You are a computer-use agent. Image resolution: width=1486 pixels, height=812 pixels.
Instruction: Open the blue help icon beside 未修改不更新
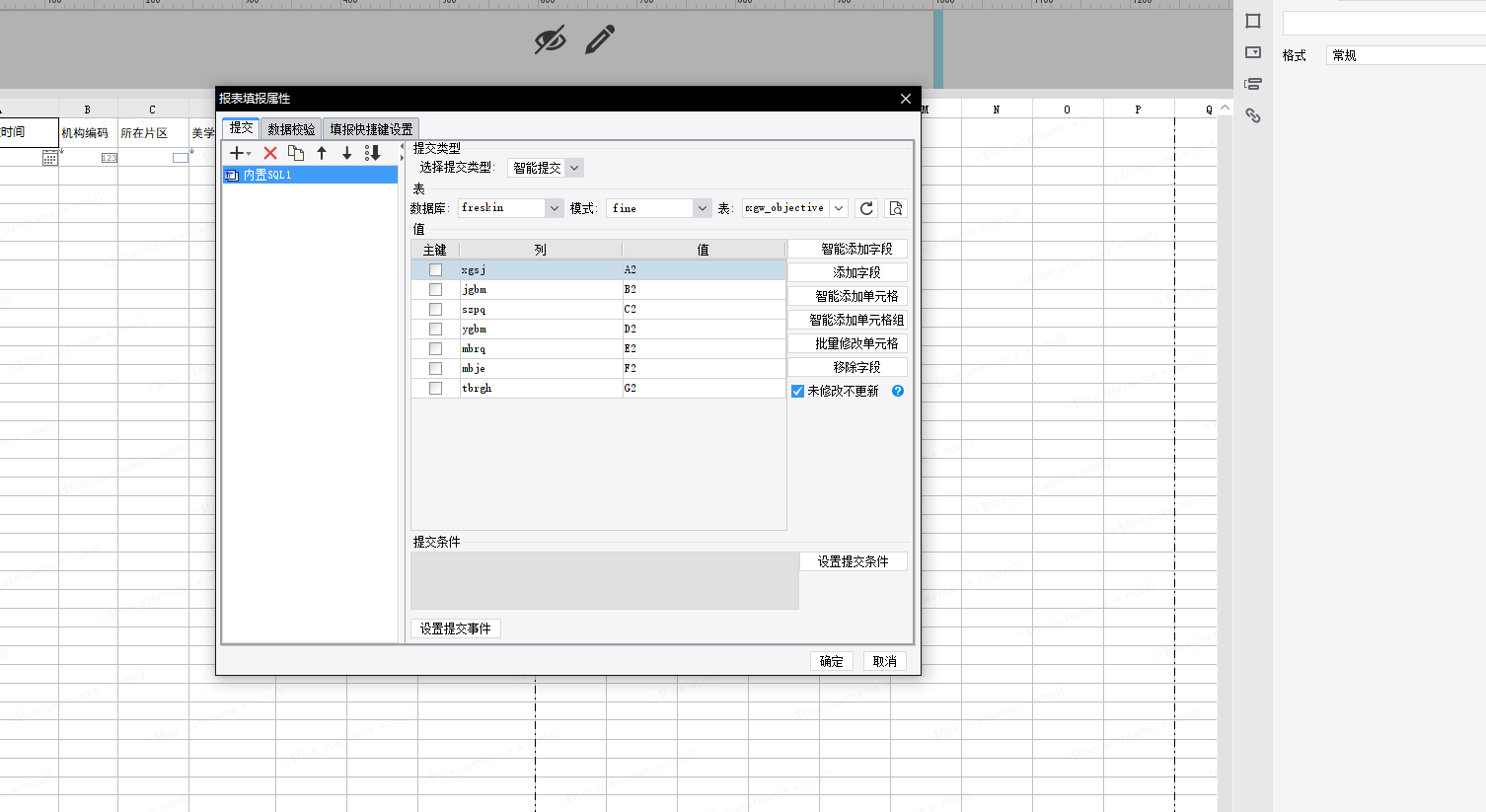898,391
